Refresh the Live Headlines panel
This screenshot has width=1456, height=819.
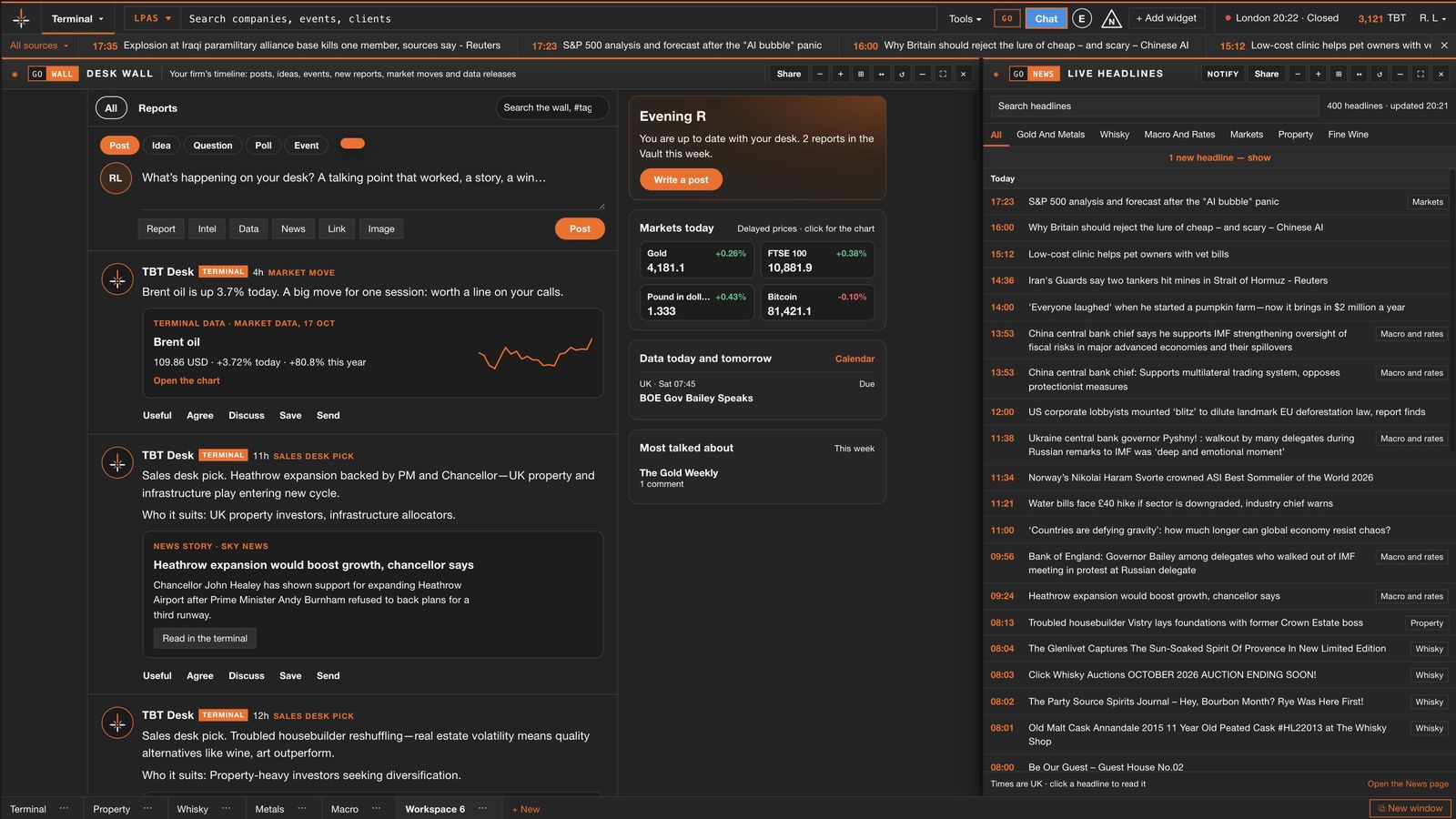[x=1380, y=74]
